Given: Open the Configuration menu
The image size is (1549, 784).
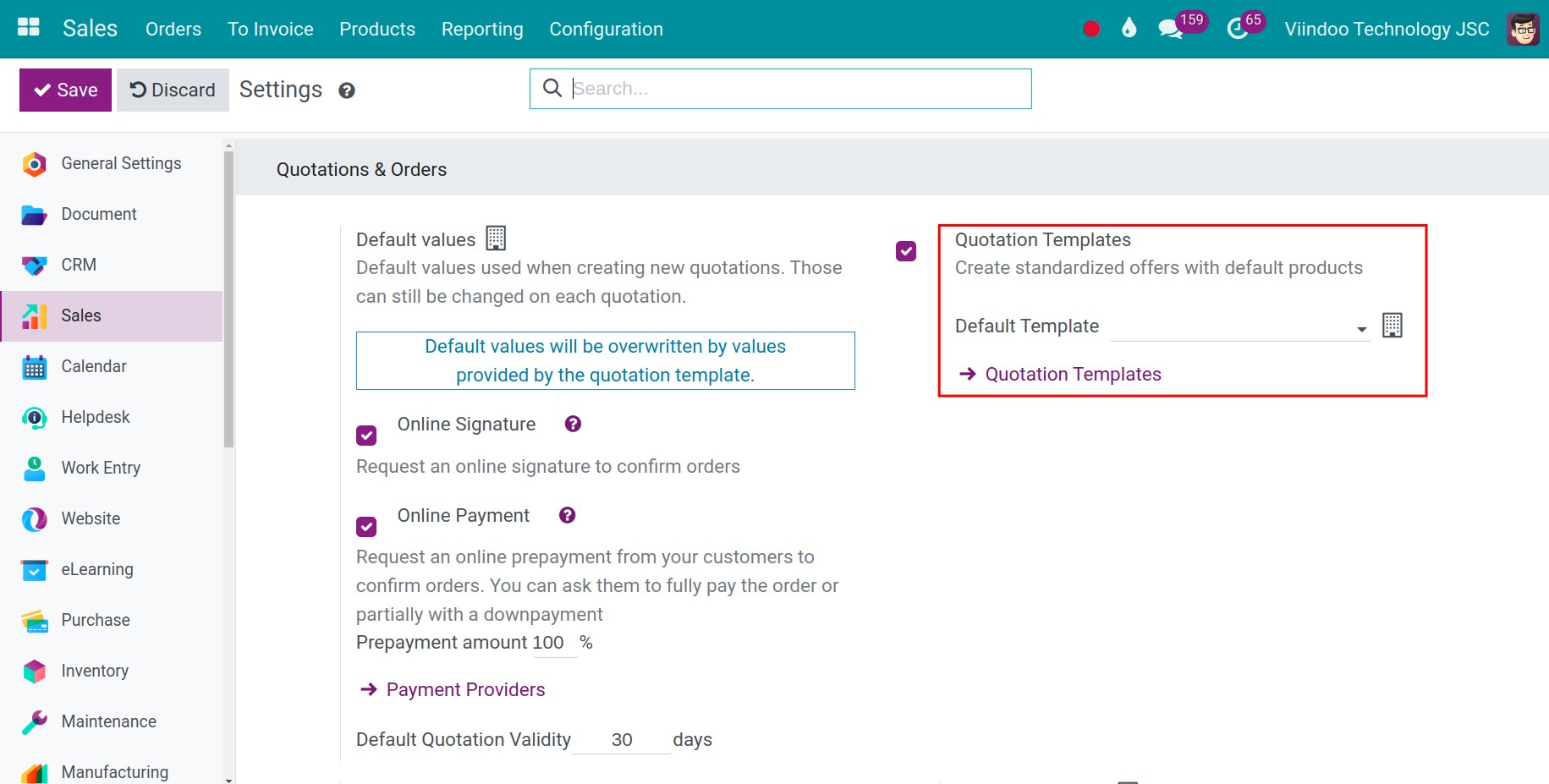Looking at the screenshot, I should coord(606,29).
